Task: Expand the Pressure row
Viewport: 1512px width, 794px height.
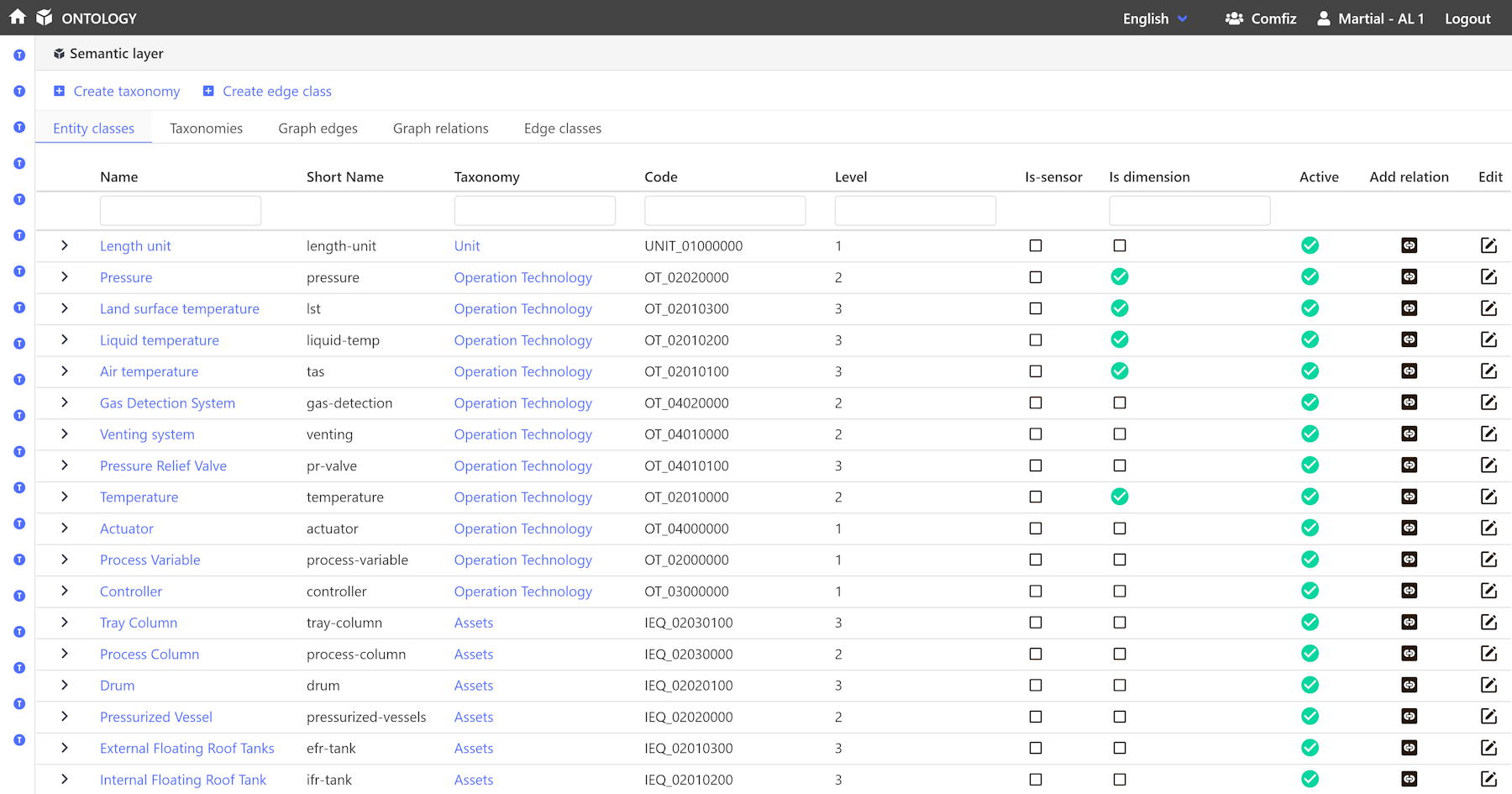Action: point(65,276)
